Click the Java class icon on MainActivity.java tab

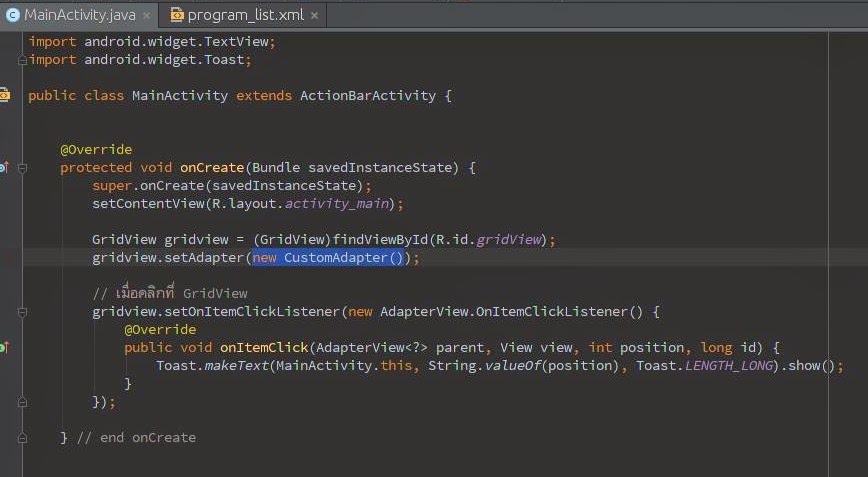click(12, 15)
